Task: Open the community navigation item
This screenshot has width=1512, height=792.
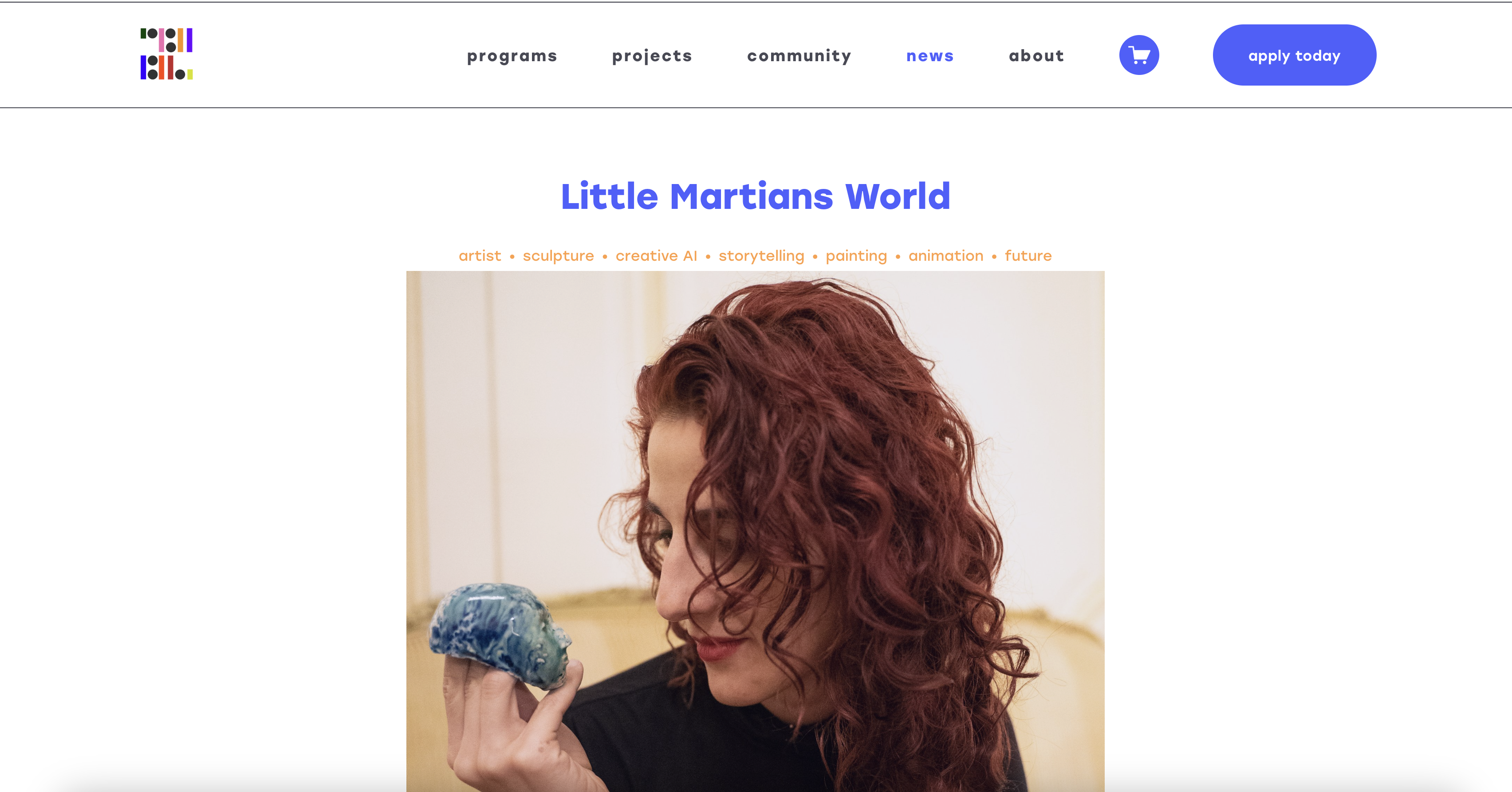Action: coord(799,56)
